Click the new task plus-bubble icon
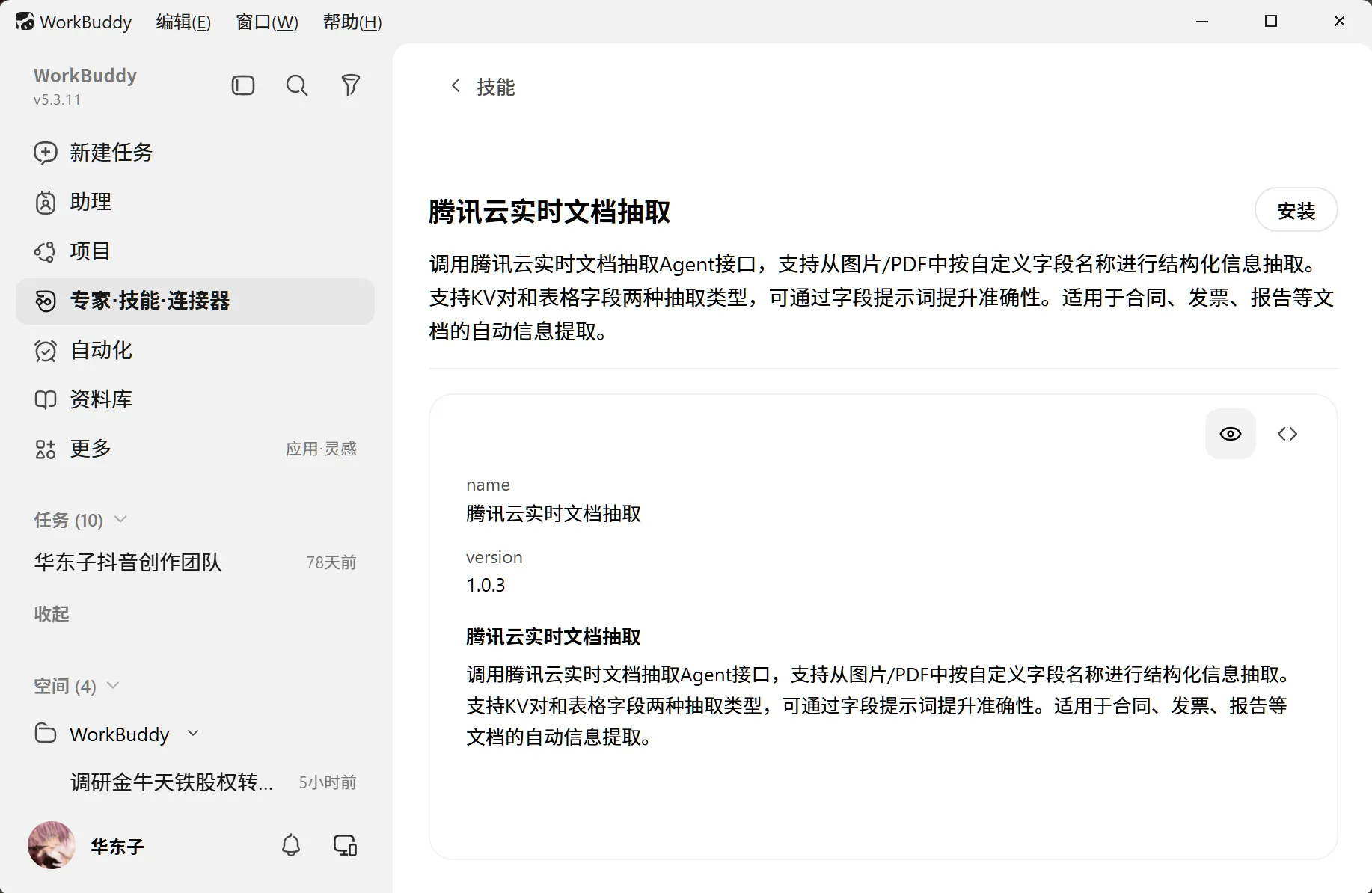The image size is (1372, 893). pos(46,153)
